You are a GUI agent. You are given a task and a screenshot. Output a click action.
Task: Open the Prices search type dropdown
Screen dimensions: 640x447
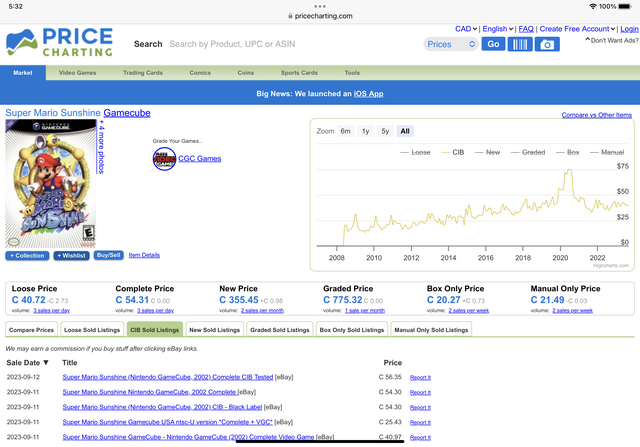(x=451, y=44)
